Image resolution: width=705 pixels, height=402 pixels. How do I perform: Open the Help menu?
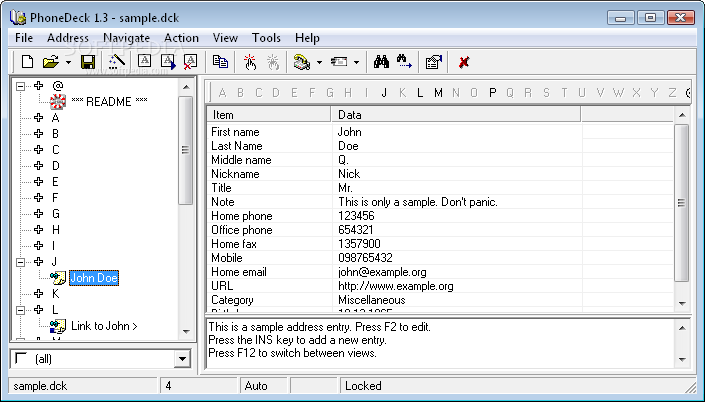(307, 38)
